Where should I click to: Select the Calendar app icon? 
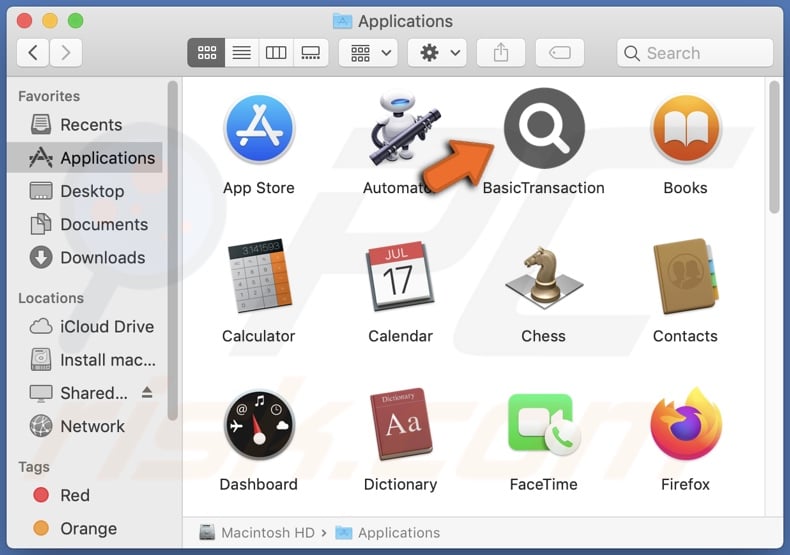[401, 276]
